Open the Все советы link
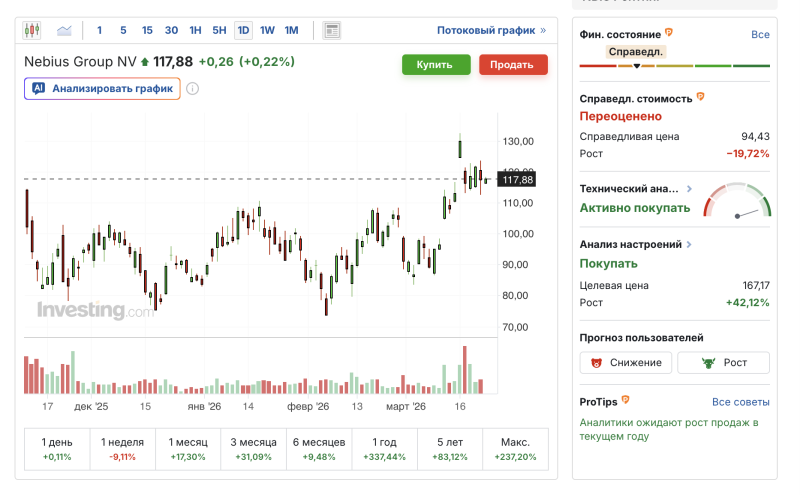 (741, 402)
